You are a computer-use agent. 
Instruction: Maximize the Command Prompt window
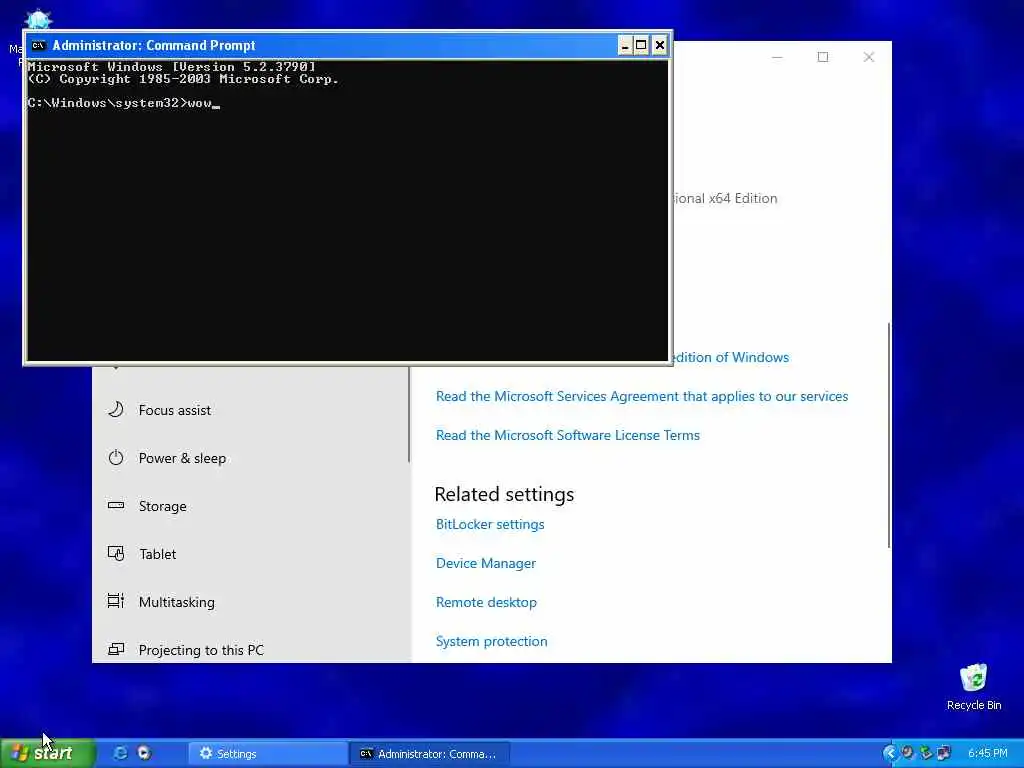click(x=641, y=45)
